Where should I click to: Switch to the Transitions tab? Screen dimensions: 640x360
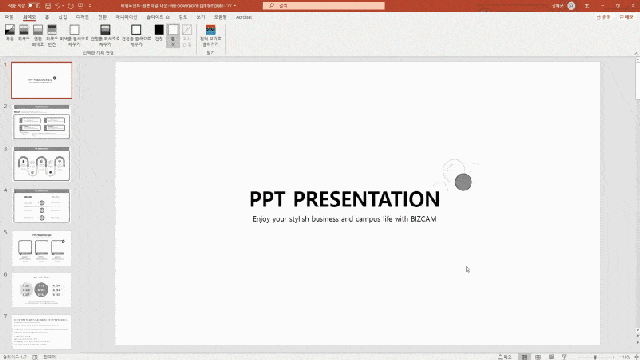pos(102,17)
